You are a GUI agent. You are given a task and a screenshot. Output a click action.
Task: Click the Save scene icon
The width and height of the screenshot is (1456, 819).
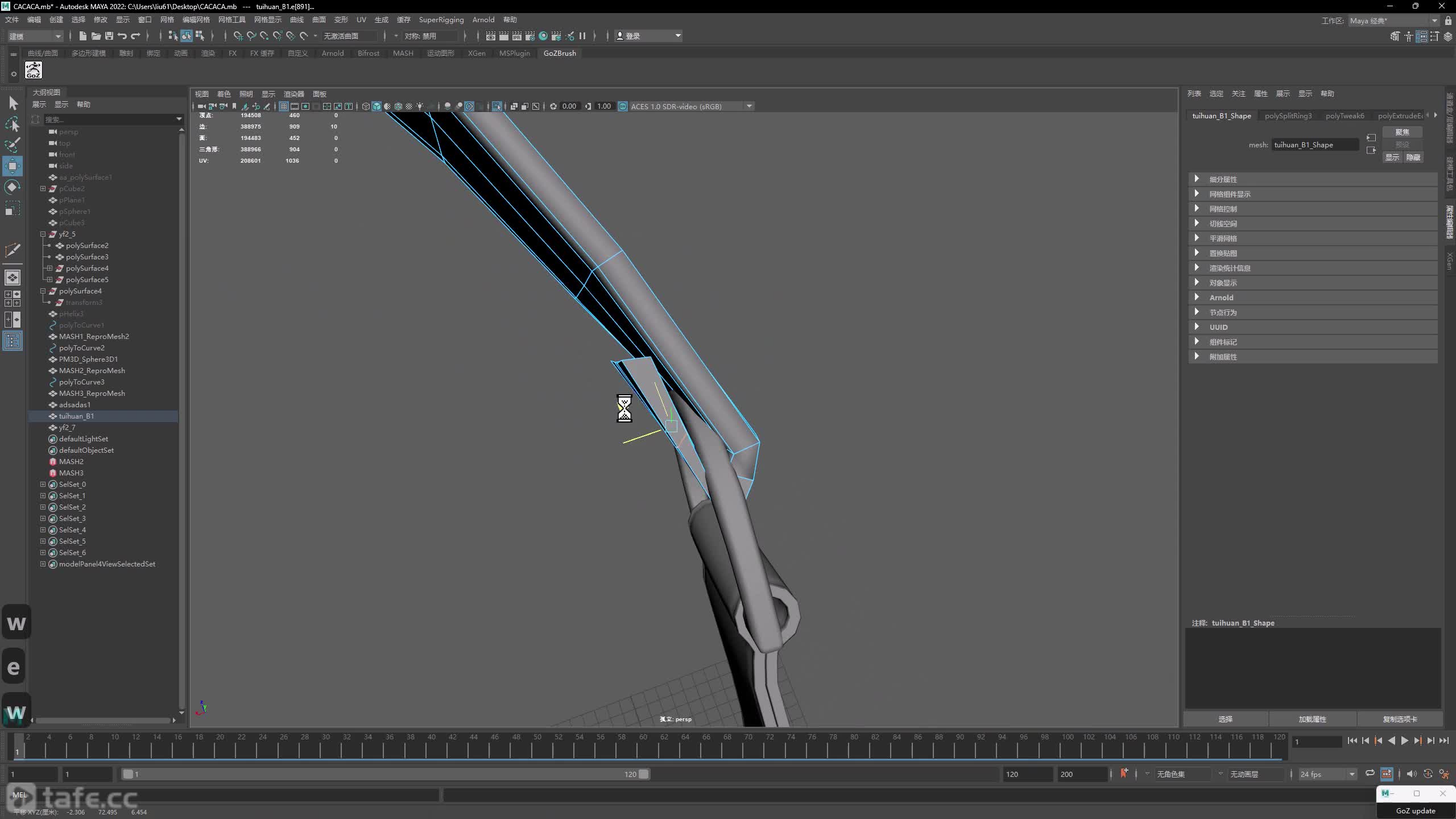click(109, 36)
